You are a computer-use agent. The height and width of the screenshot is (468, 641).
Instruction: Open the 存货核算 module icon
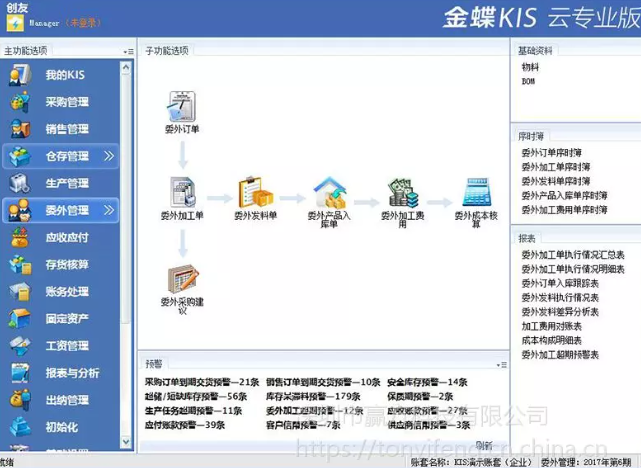pos(20,264)
